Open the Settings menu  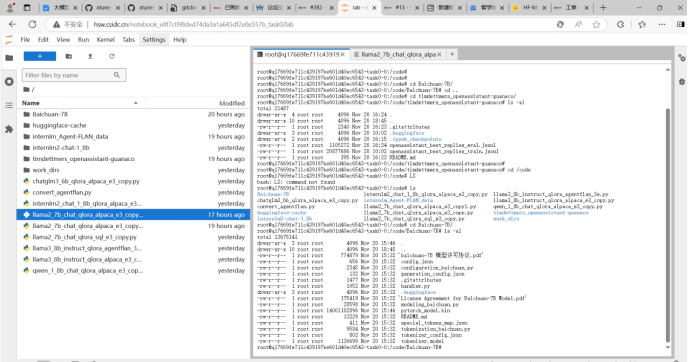click(x=154, y=39)
